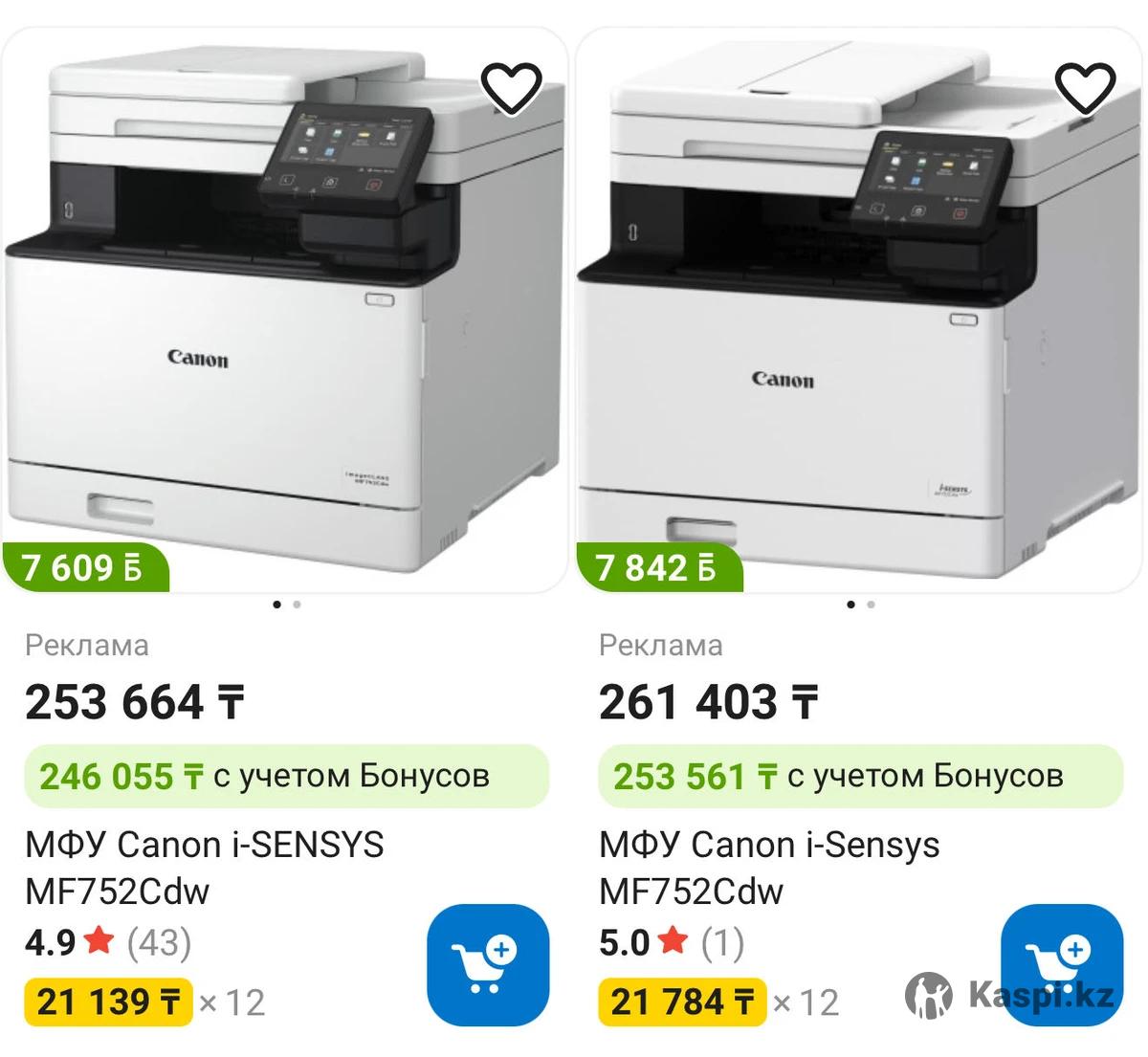Open the left Canon i-SENSYS MF752Cdw title

point(205,869)
